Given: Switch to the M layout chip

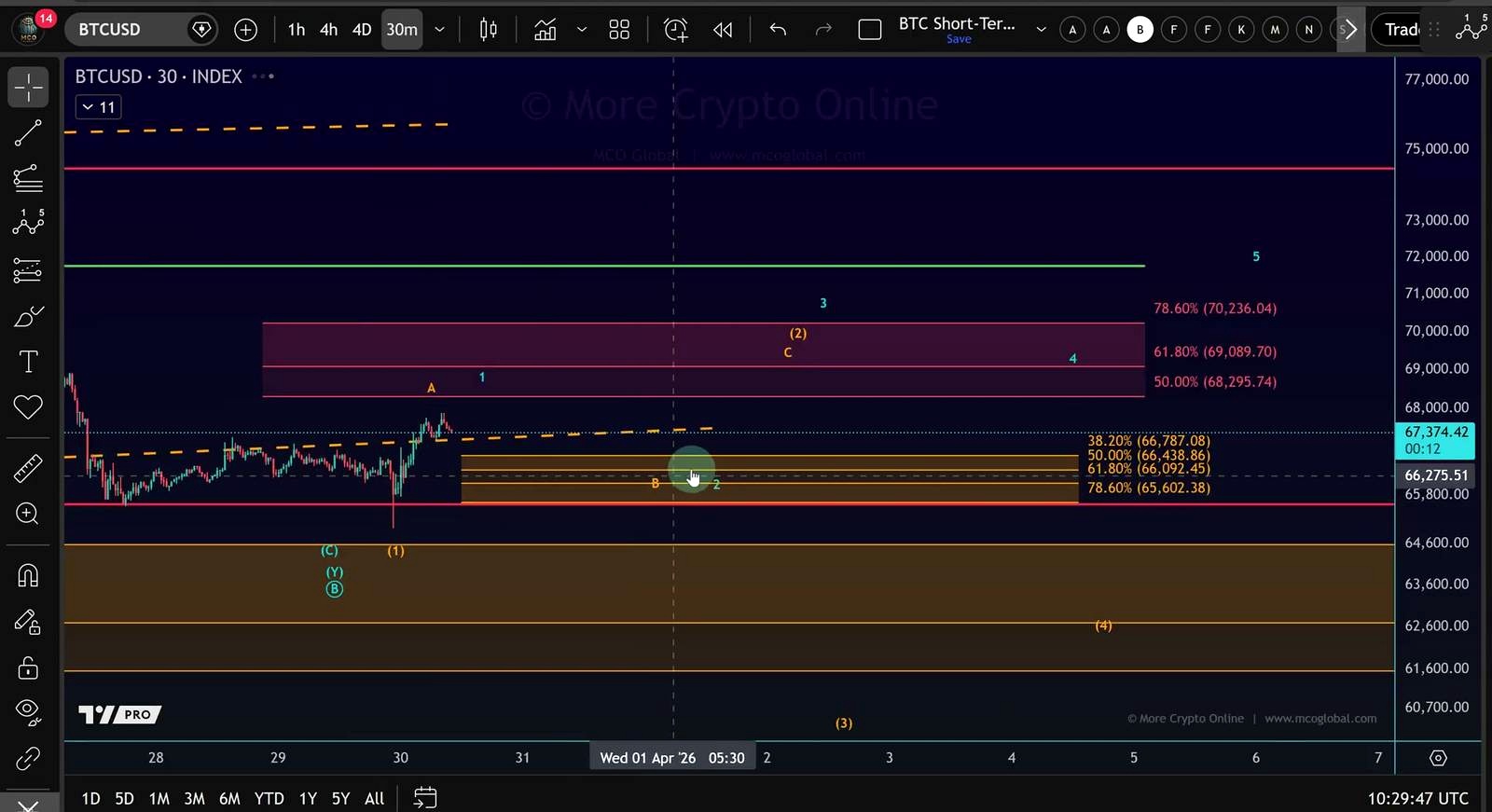Looking at the screenshot, I should 1275,30.
